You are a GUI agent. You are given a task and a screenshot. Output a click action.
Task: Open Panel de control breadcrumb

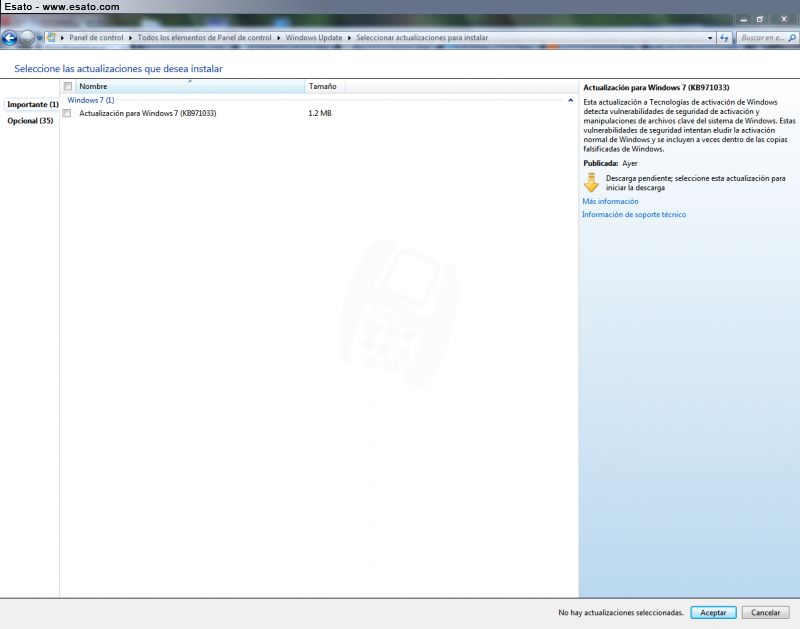pos(96,38)
